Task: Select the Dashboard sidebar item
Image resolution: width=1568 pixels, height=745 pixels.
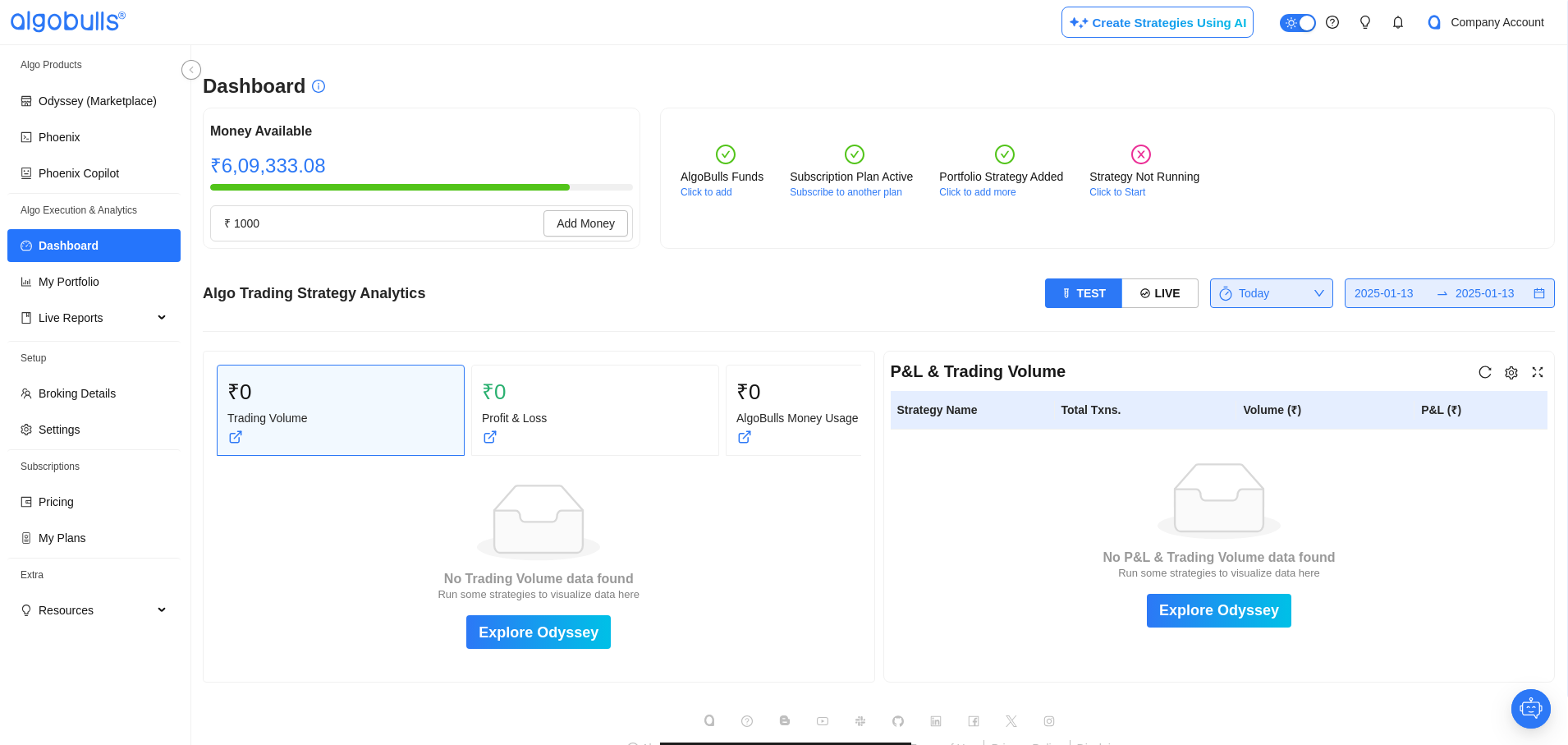Action: click(94, 246)
